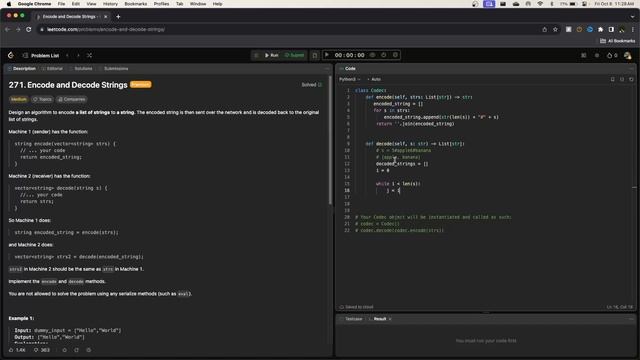Image resolution: width=640 pixels, height=360 pixels.
Task: Switch to the Submissions tab
Action: click(x=114, y=69)
